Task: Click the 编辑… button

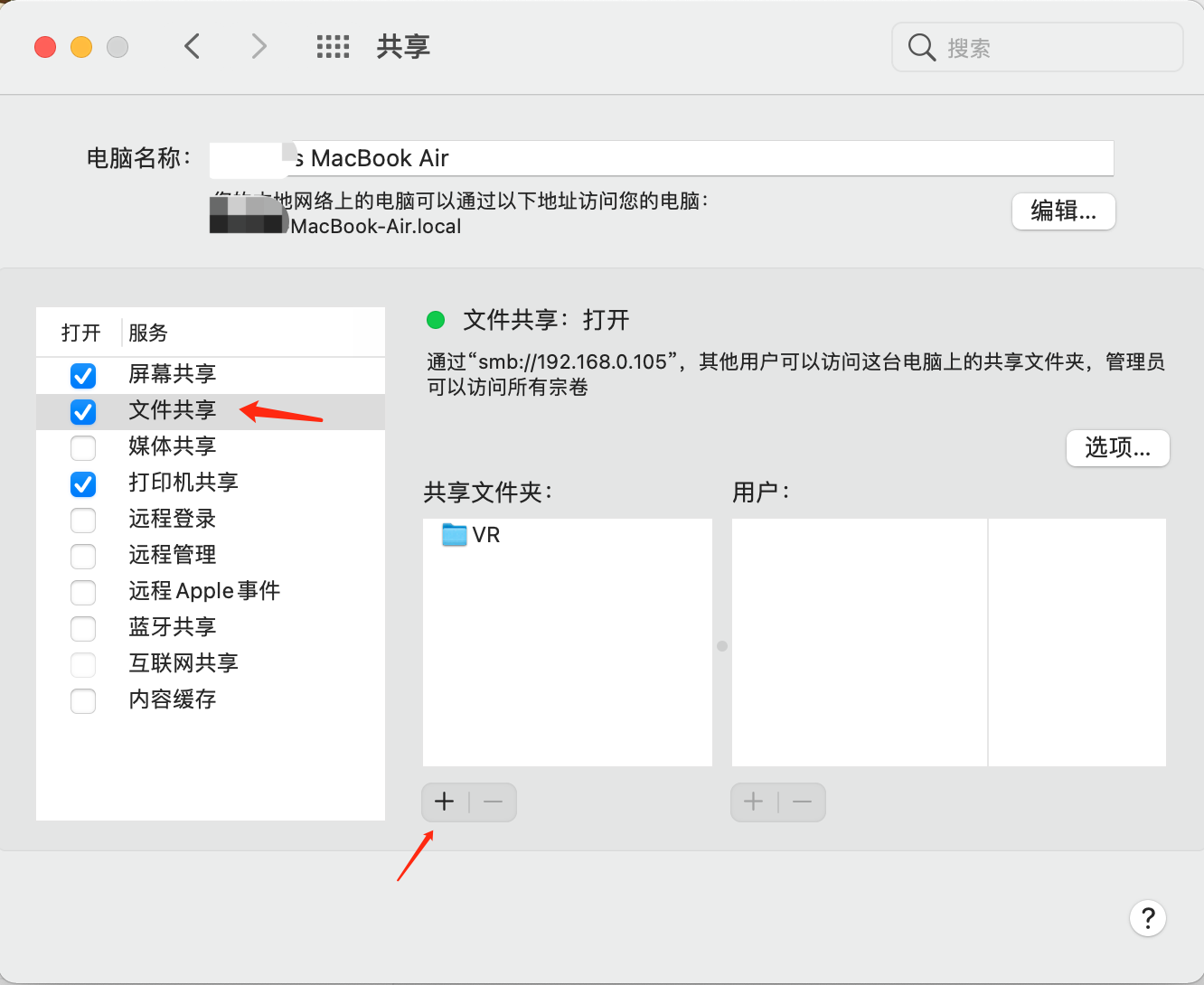Action: point(1064,211)
